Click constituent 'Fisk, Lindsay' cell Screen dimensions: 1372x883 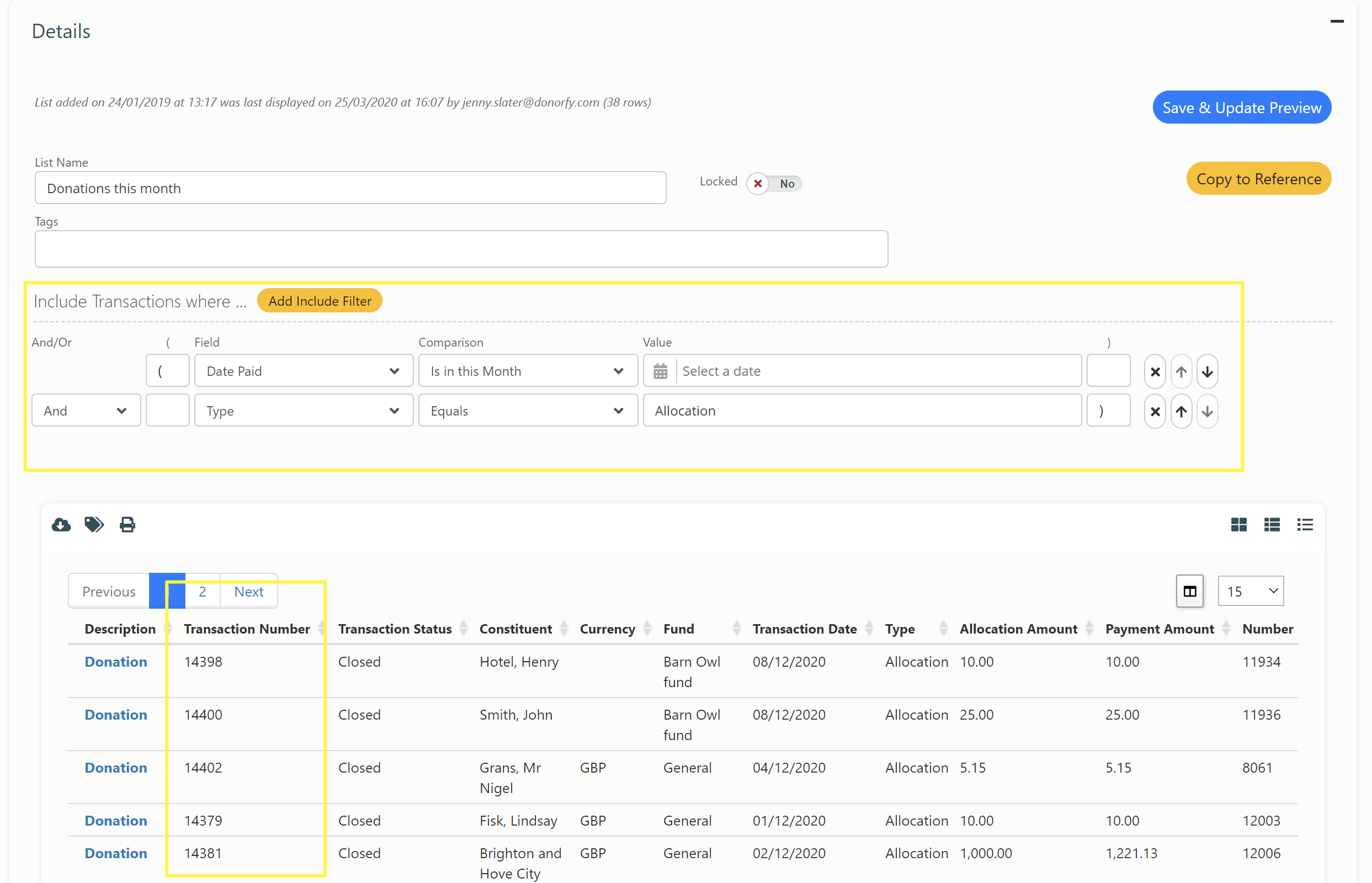coord(518,821)
